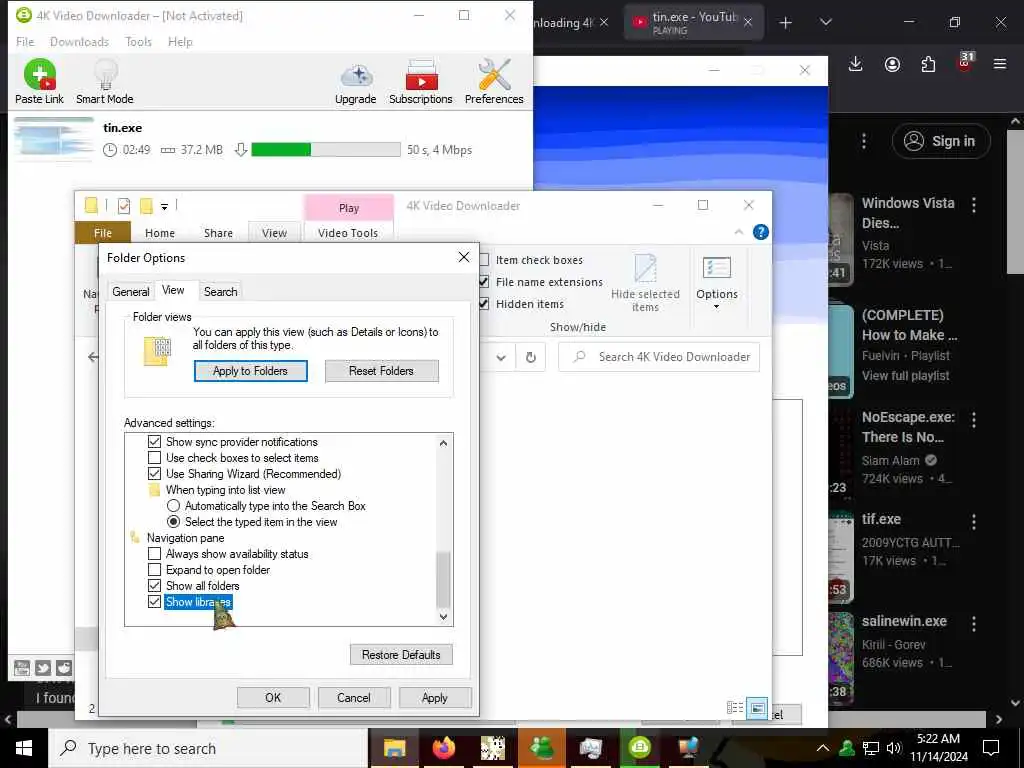Open the Tools menu
This screenshot has height=768, width=1024.
[x=138, y=42]
